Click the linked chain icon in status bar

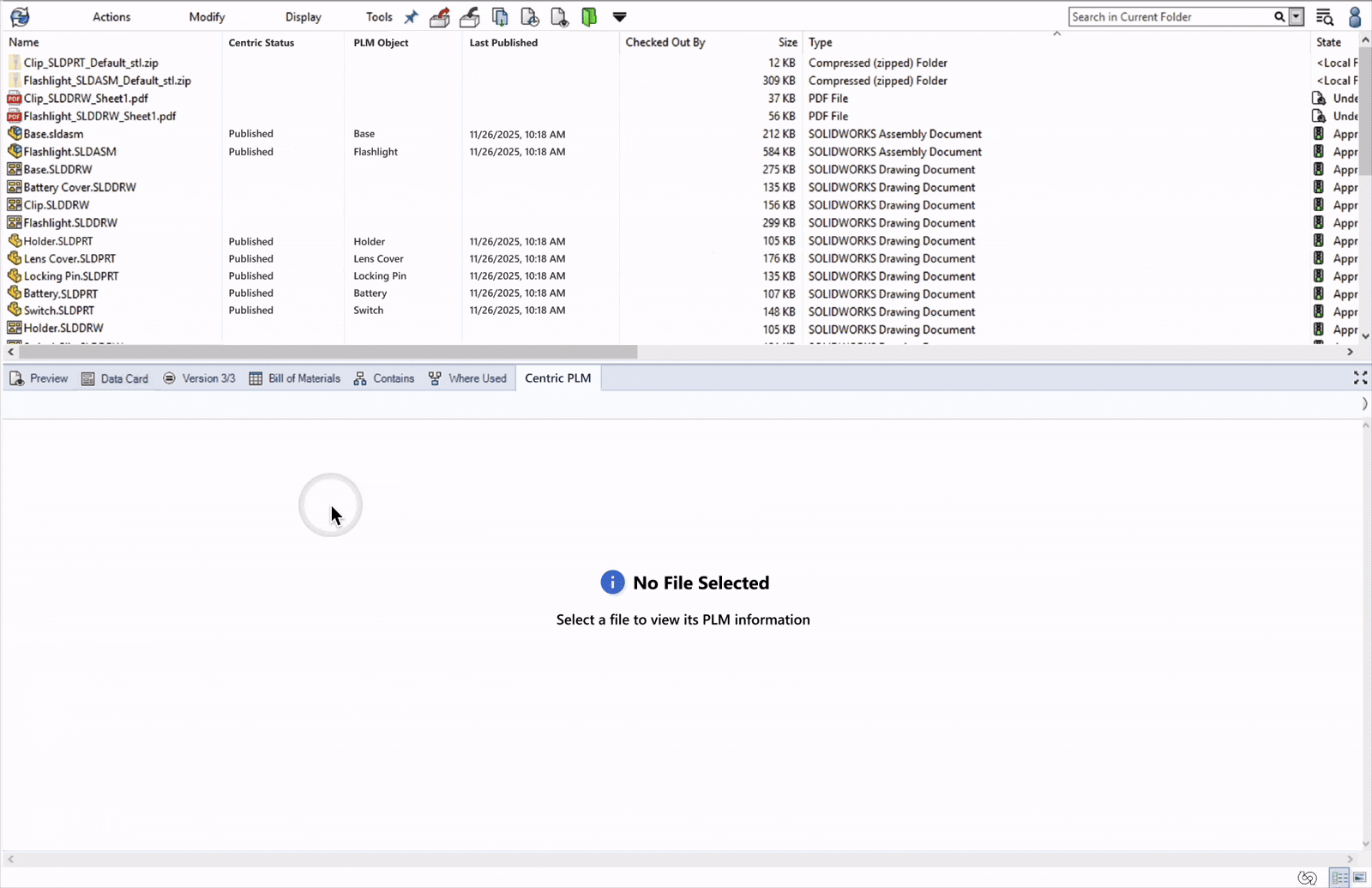[1307, 878]
